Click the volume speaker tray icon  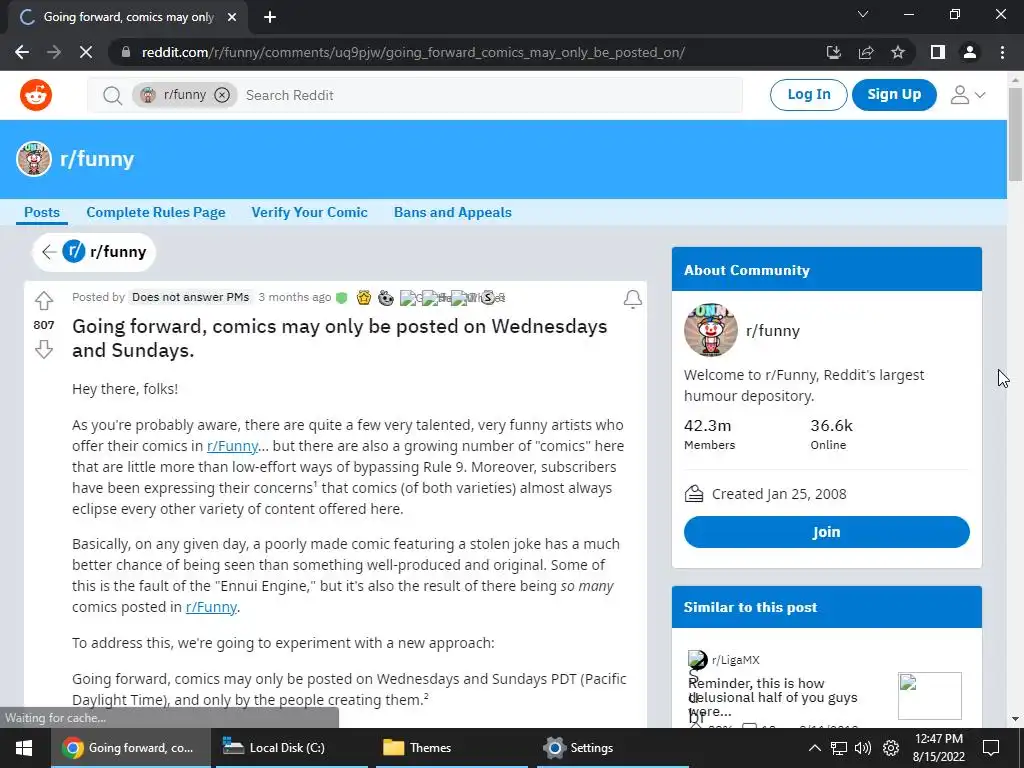[x=863, y=748]
